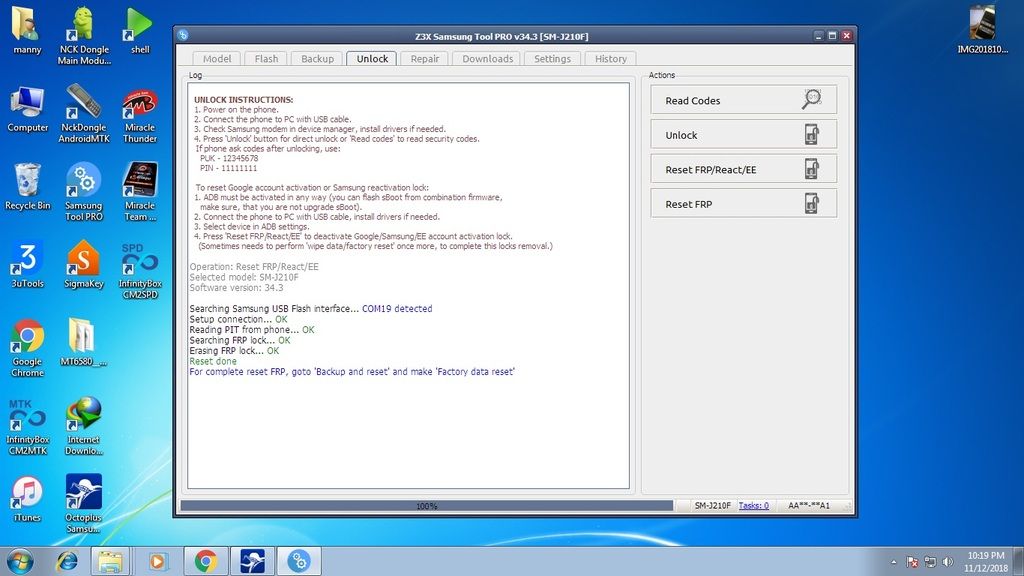Screen dimensions: 1024x576
Task: Open the manny user folder on desktop
Action: click(x=27, y=31)
